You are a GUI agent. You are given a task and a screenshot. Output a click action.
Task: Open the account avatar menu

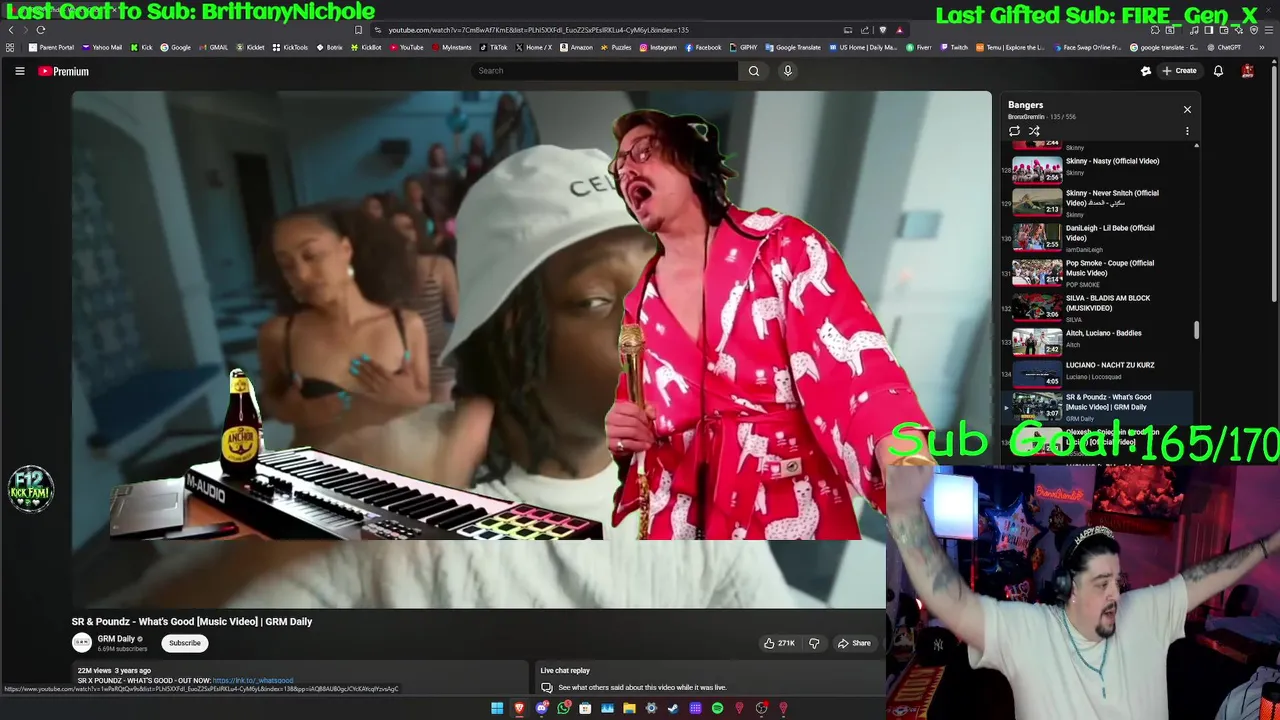(x=1248, y=71)
